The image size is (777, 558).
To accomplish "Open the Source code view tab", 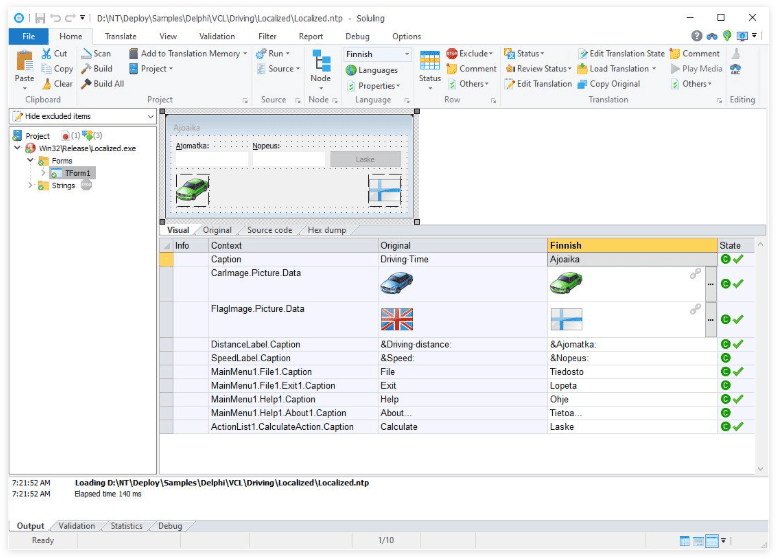I will point(270,230).
